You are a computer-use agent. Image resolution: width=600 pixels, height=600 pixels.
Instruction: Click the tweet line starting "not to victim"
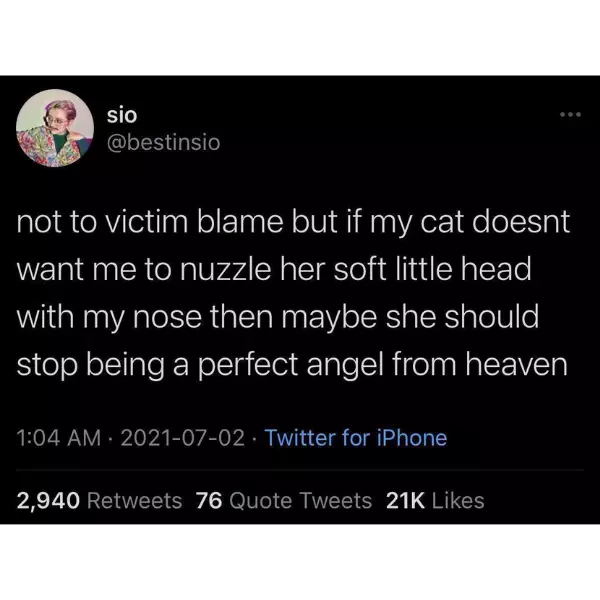coord(293,223)
